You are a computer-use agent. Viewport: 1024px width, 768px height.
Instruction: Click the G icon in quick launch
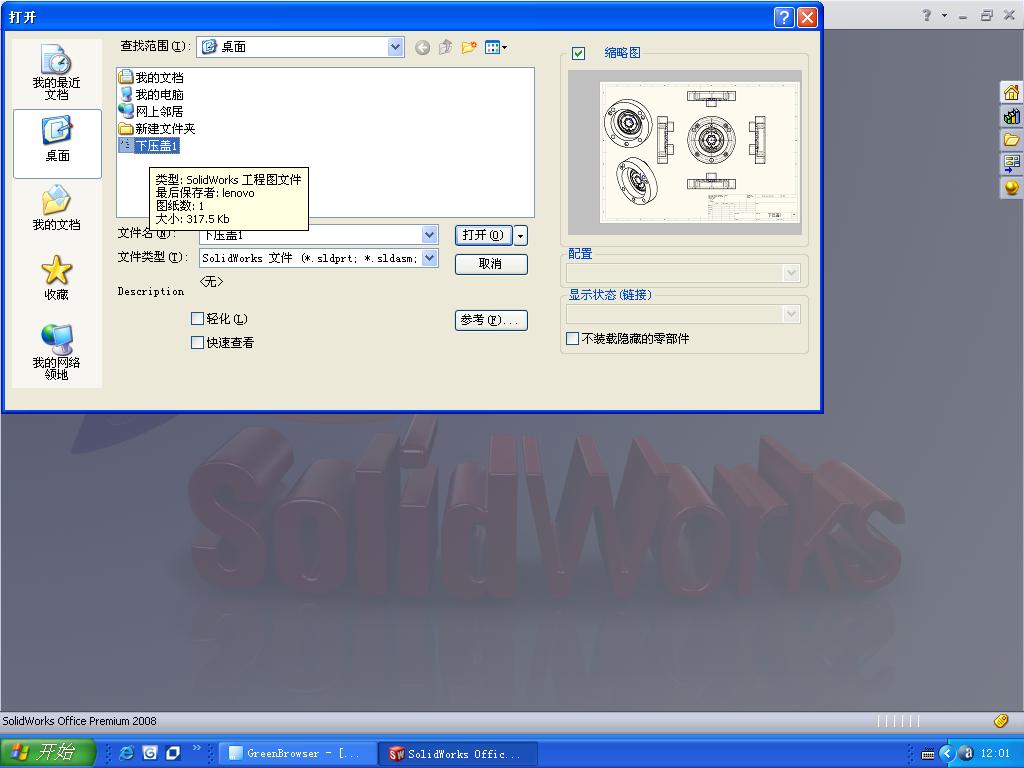point(150,753)
